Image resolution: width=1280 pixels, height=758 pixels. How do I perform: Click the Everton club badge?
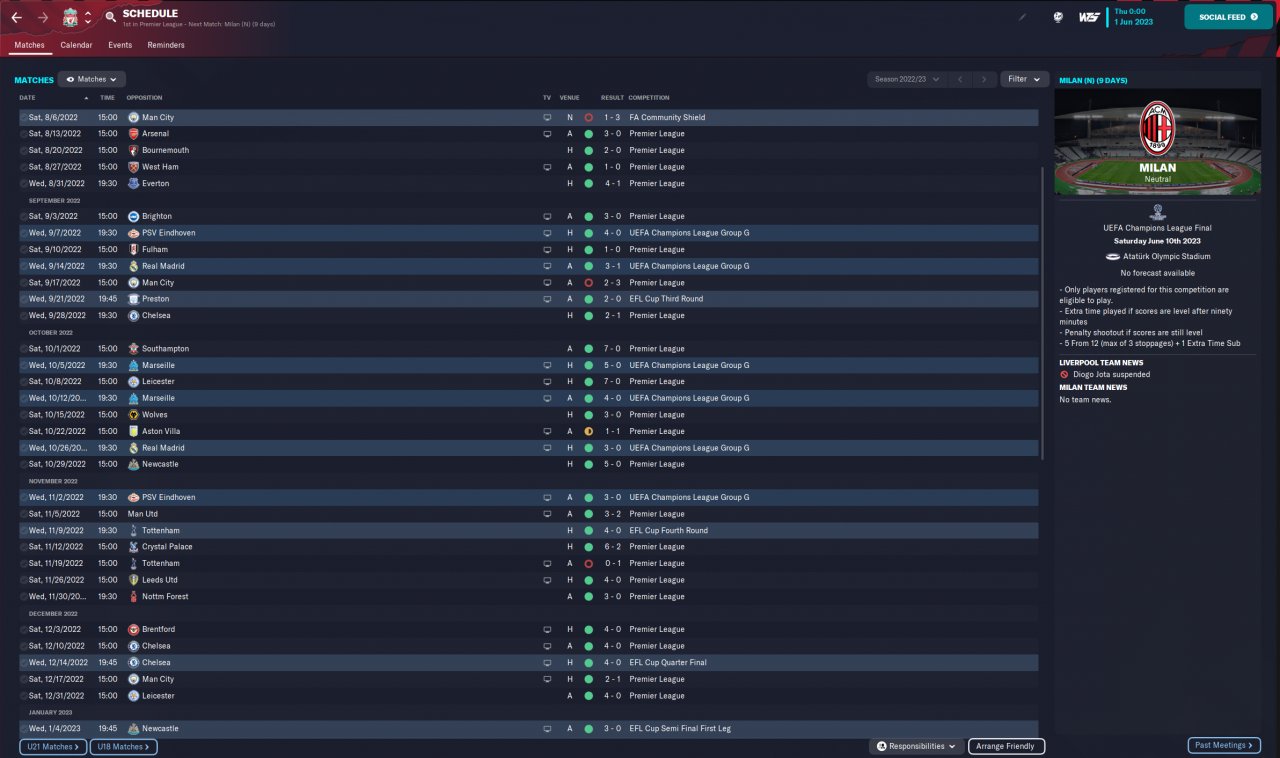(133, 184)
